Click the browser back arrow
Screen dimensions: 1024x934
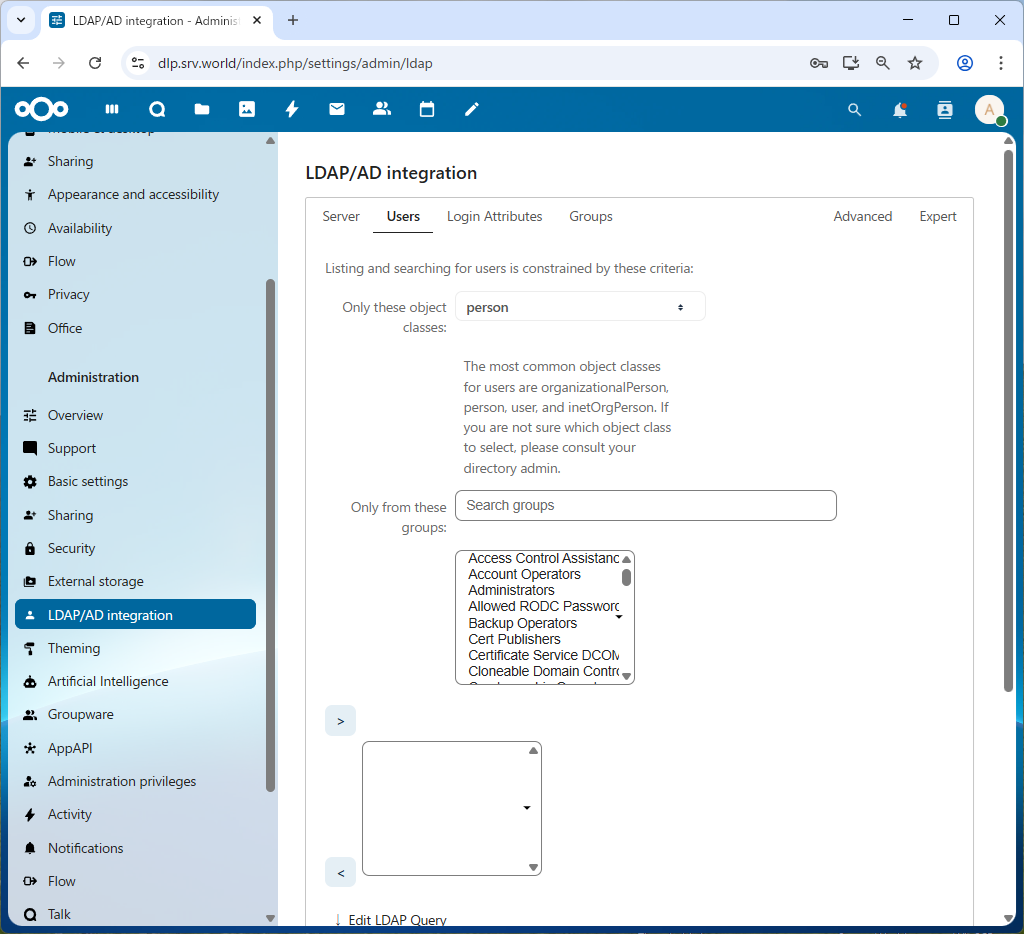coord(24,63)
